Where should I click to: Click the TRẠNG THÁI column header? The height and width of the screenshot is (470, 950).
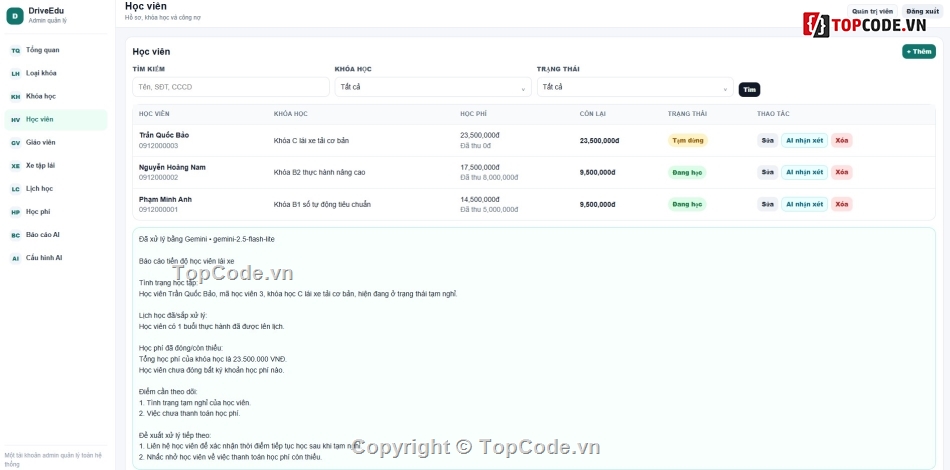click(x=687, y=114)
